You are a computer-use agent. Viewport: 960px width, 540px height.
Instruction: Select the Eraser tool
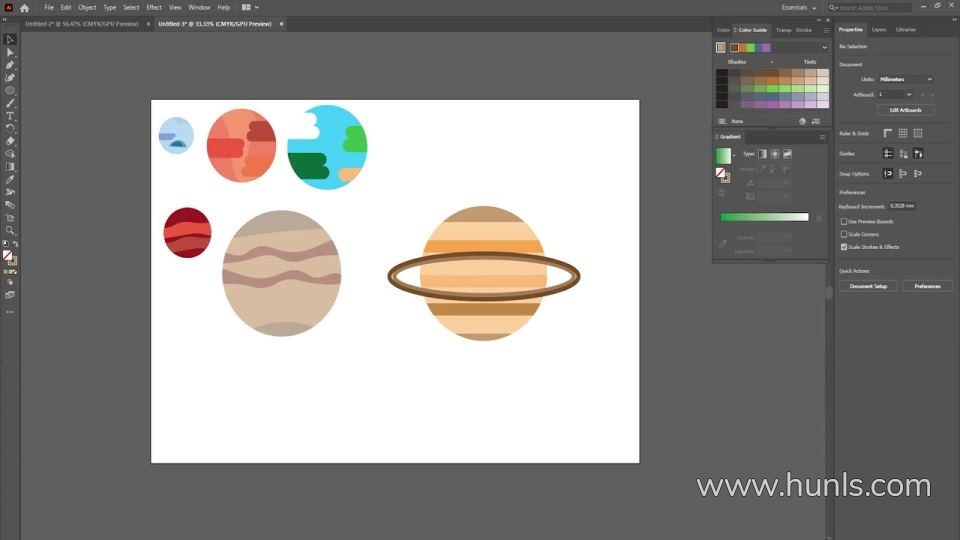pyautogui.click(x=10, y=141)
